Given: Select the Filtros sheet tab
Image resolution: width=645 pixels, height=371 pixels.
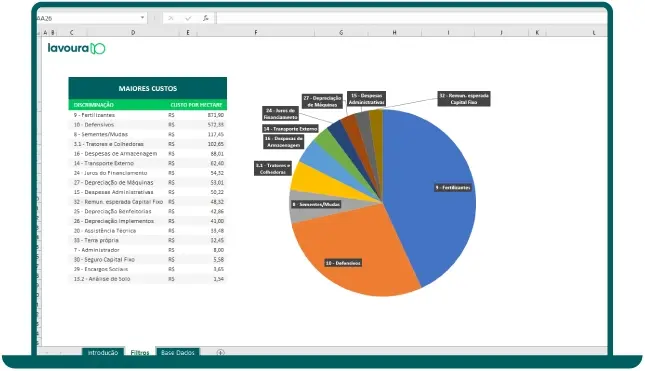Looking at the screenshot, I should point(140,352).
